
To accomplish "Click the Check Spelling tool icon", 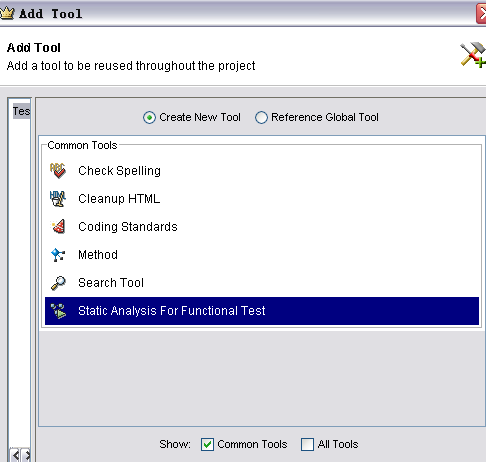I will click(x=58, y=171).
